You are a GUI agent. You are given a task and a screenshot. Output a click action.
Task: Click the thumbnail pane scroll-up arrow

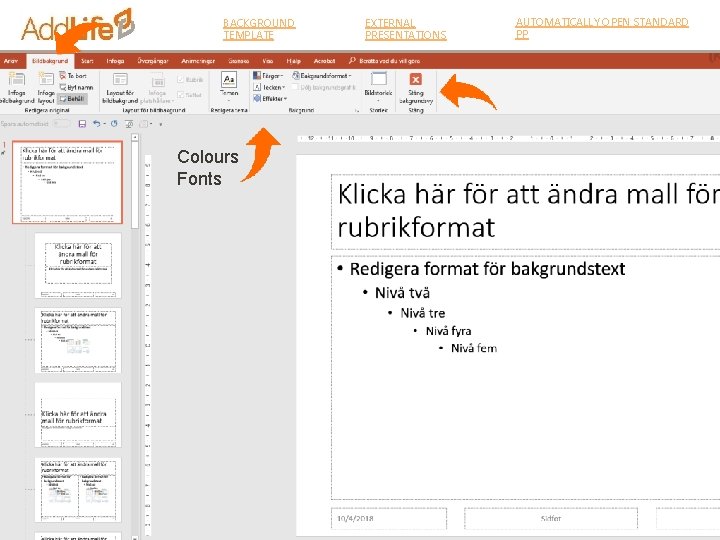click(x=135, y=137)
